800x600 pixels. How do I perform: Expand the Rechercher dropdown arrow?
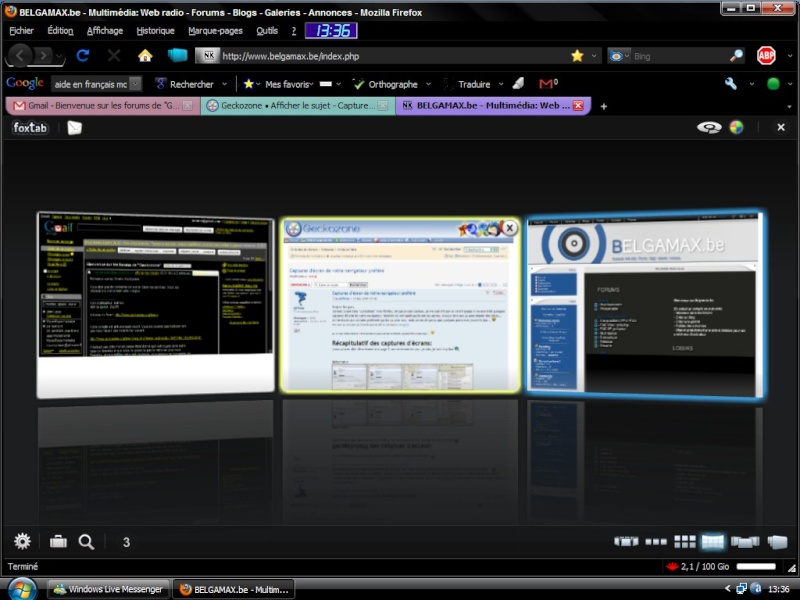pyautogui.click(x=224, y=84)
